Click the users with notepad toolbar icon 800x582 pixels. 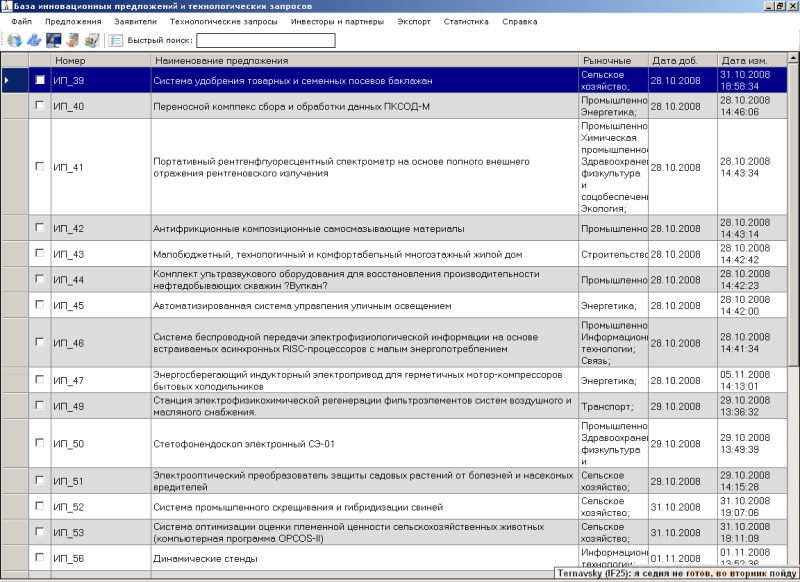point(92,40)
